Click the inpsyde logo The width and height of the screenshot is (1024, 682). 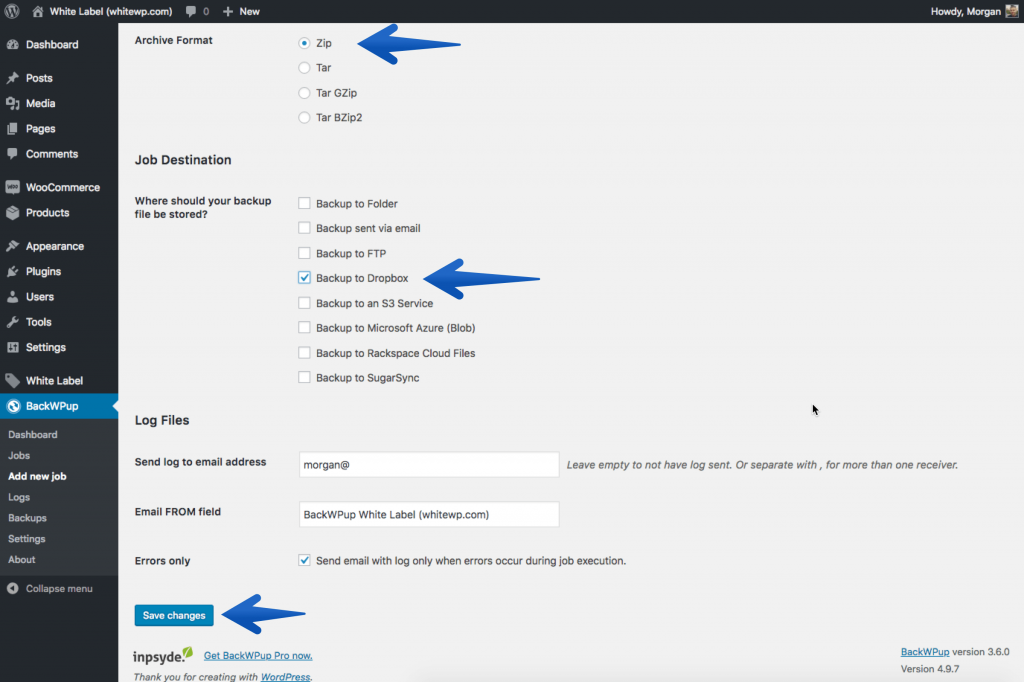(x=163, y=655)
